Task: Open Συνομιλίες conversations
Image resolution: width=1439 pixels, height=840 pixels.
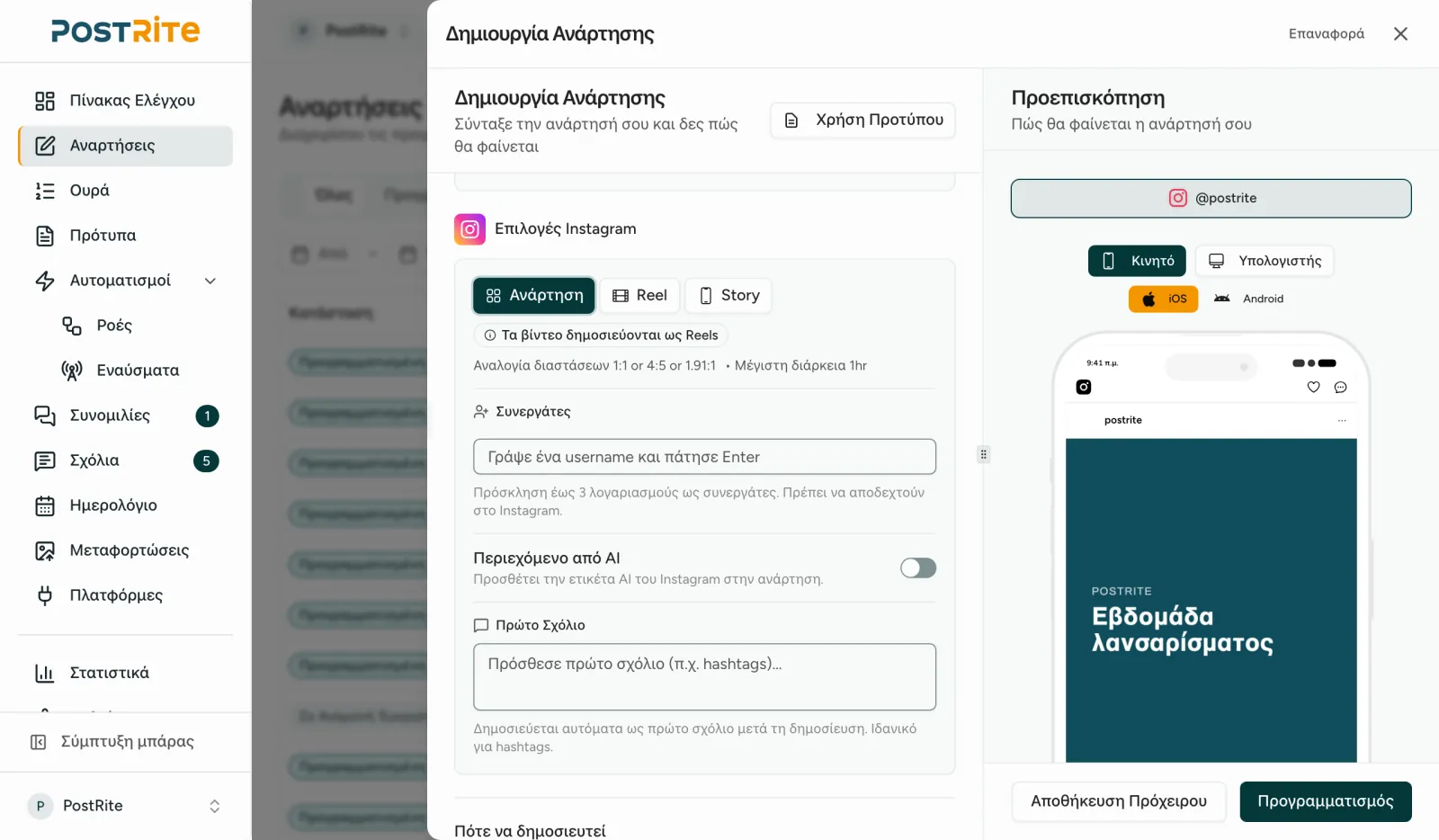Action: click(x=125, y=416)
